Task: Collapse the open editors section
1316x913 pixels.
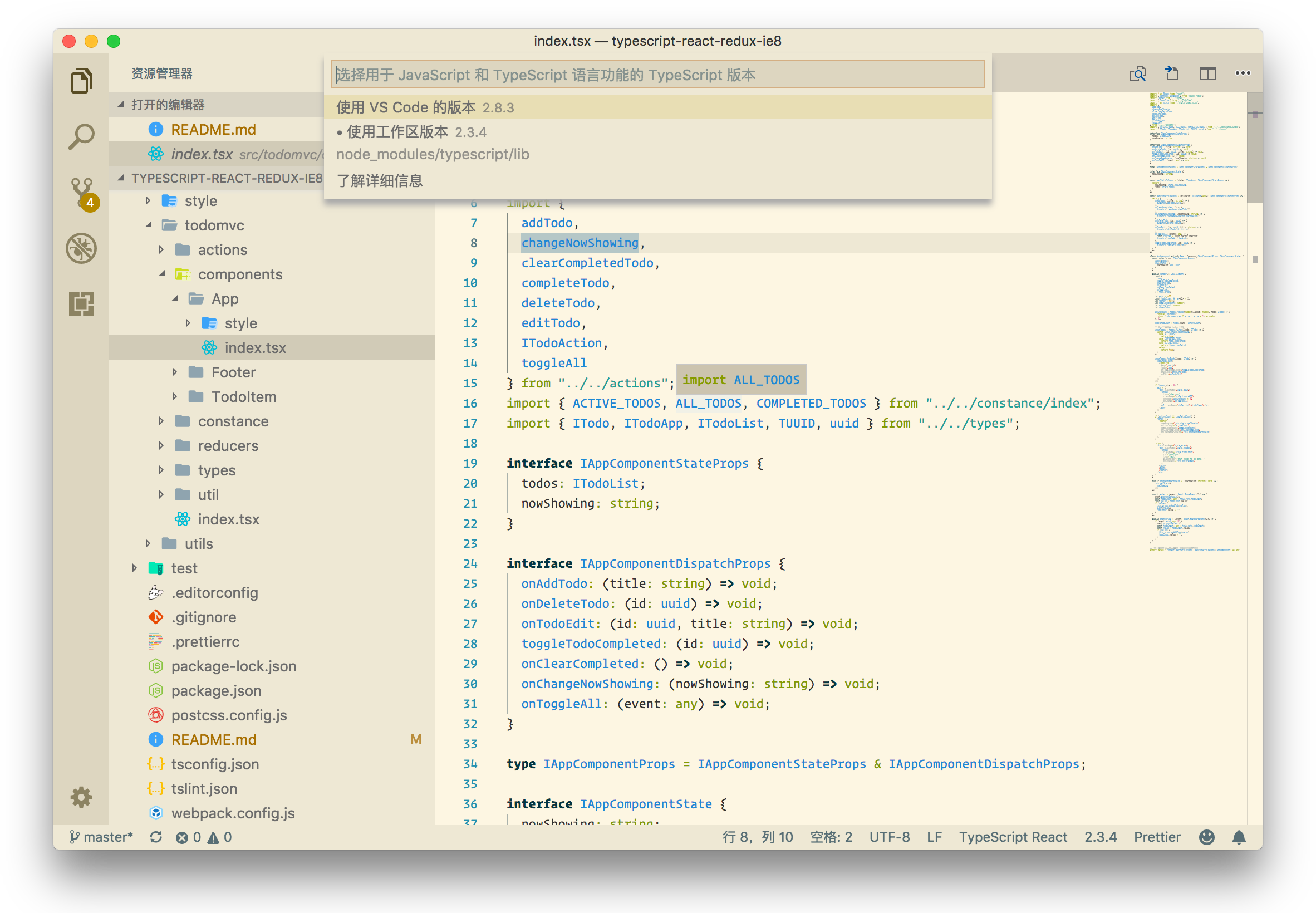Action: click(167, 105)
